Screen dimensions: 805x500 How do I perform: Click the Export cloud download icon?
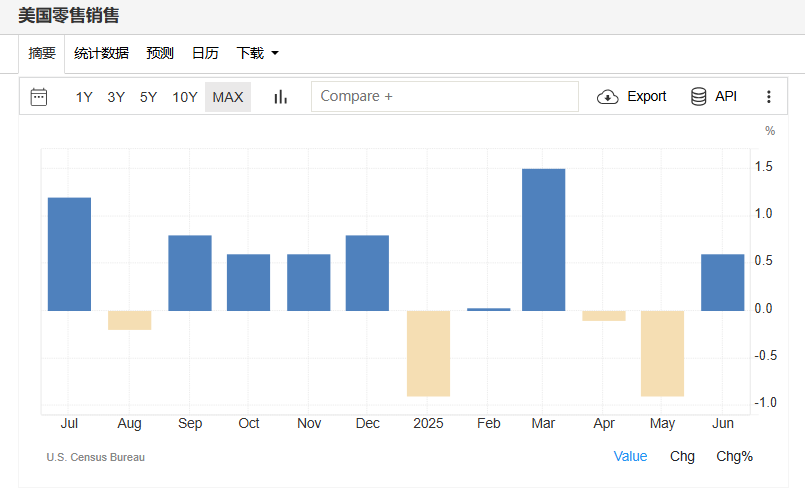(607, 97)
